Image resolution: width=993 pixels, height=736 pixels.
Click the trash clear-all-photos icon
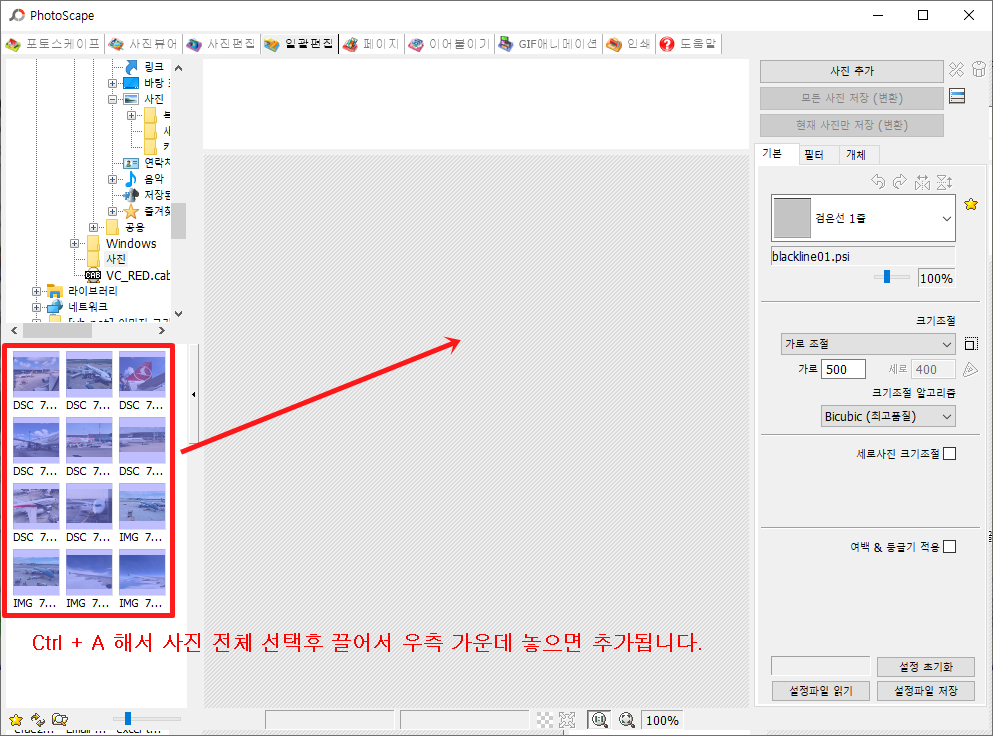tap(979, 69)
